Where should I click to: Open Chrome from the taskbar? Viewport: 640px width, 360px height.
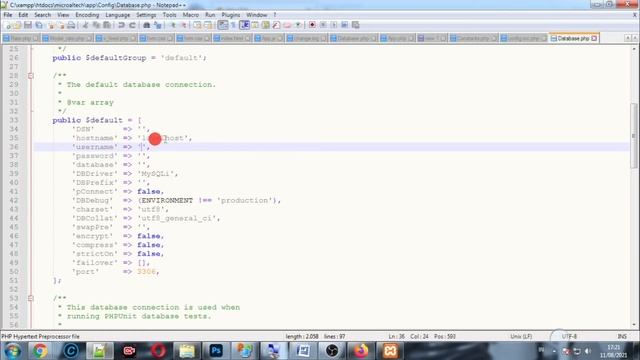(x=40, y=351)
